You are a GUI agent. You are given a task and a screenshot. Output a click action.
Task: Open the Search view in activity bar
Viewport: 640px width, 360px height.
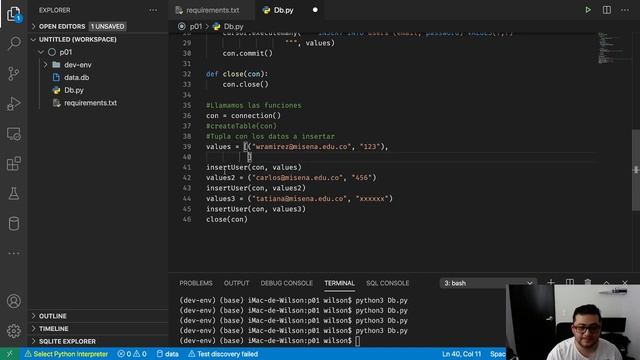click(x=14, y=43)
